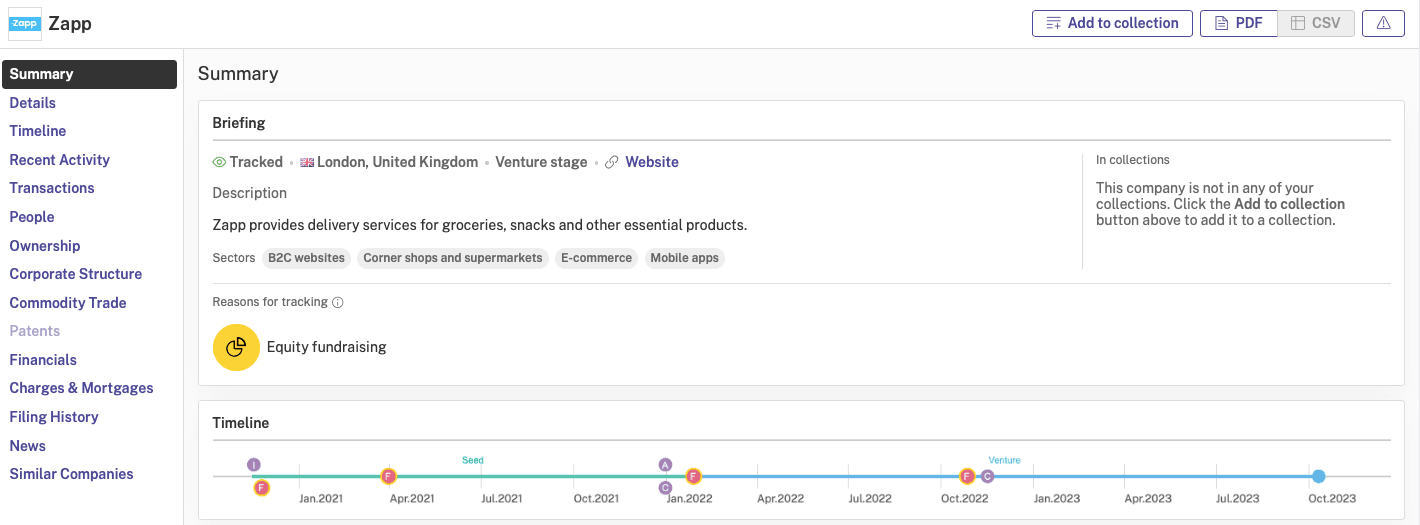Click the Tracked eye icon
This screenshot has width=1420, height=525.
(219, 162)
